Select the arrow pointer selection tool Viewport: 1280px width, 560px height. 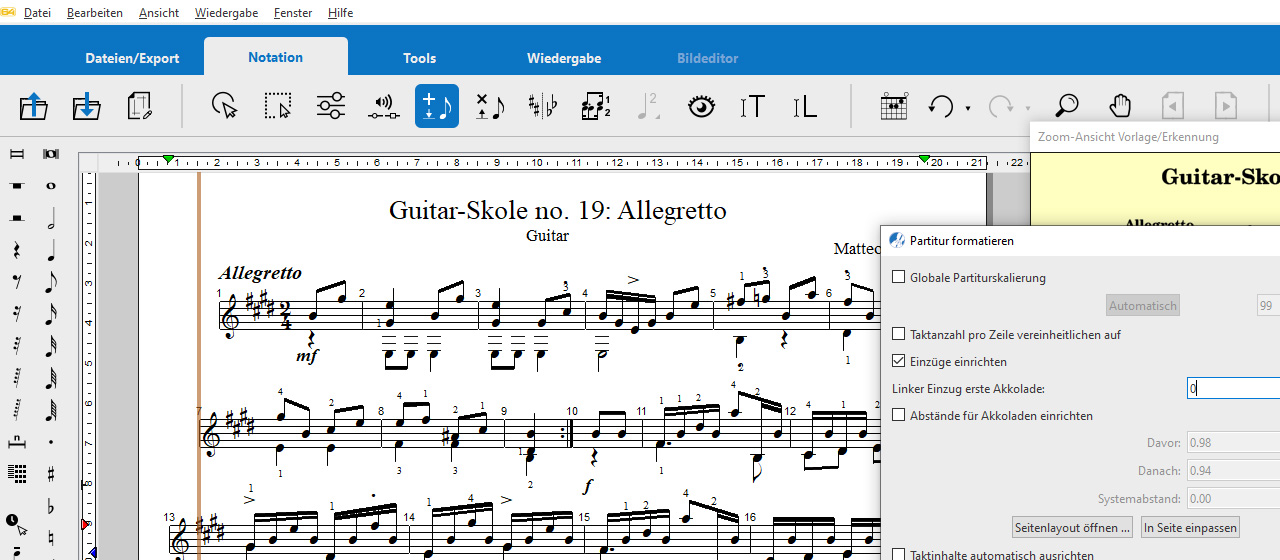click(225, 106)
